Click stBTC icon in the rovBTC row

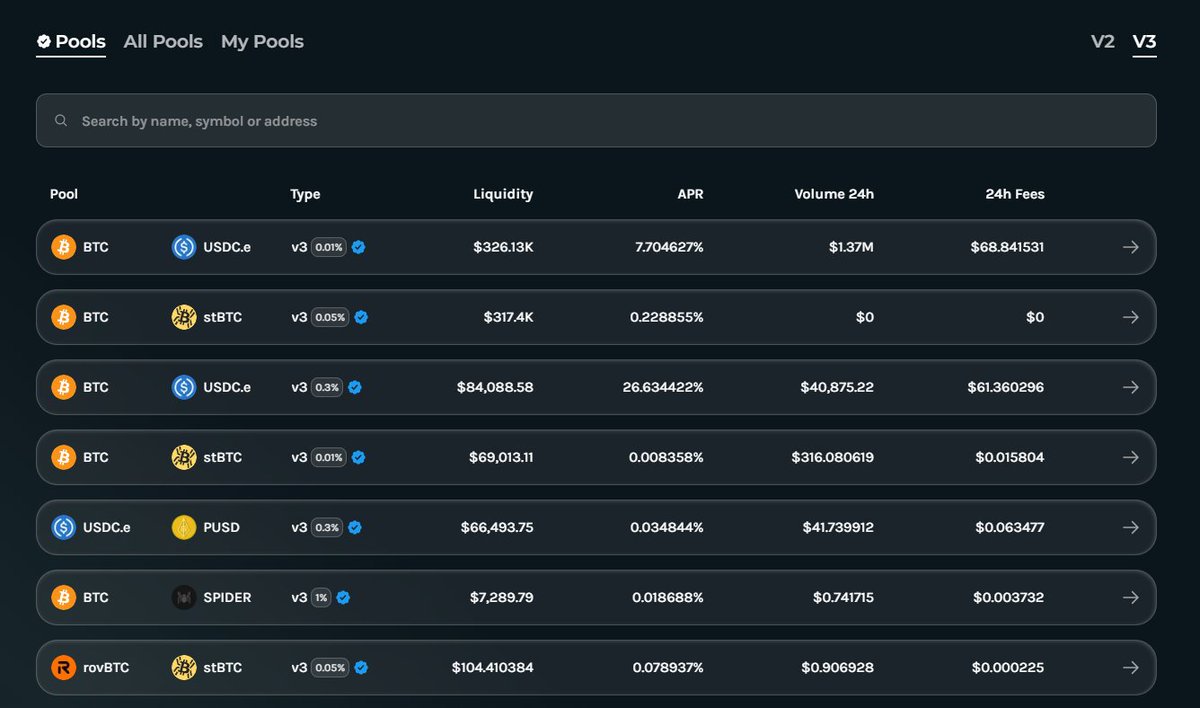(184, 667)
